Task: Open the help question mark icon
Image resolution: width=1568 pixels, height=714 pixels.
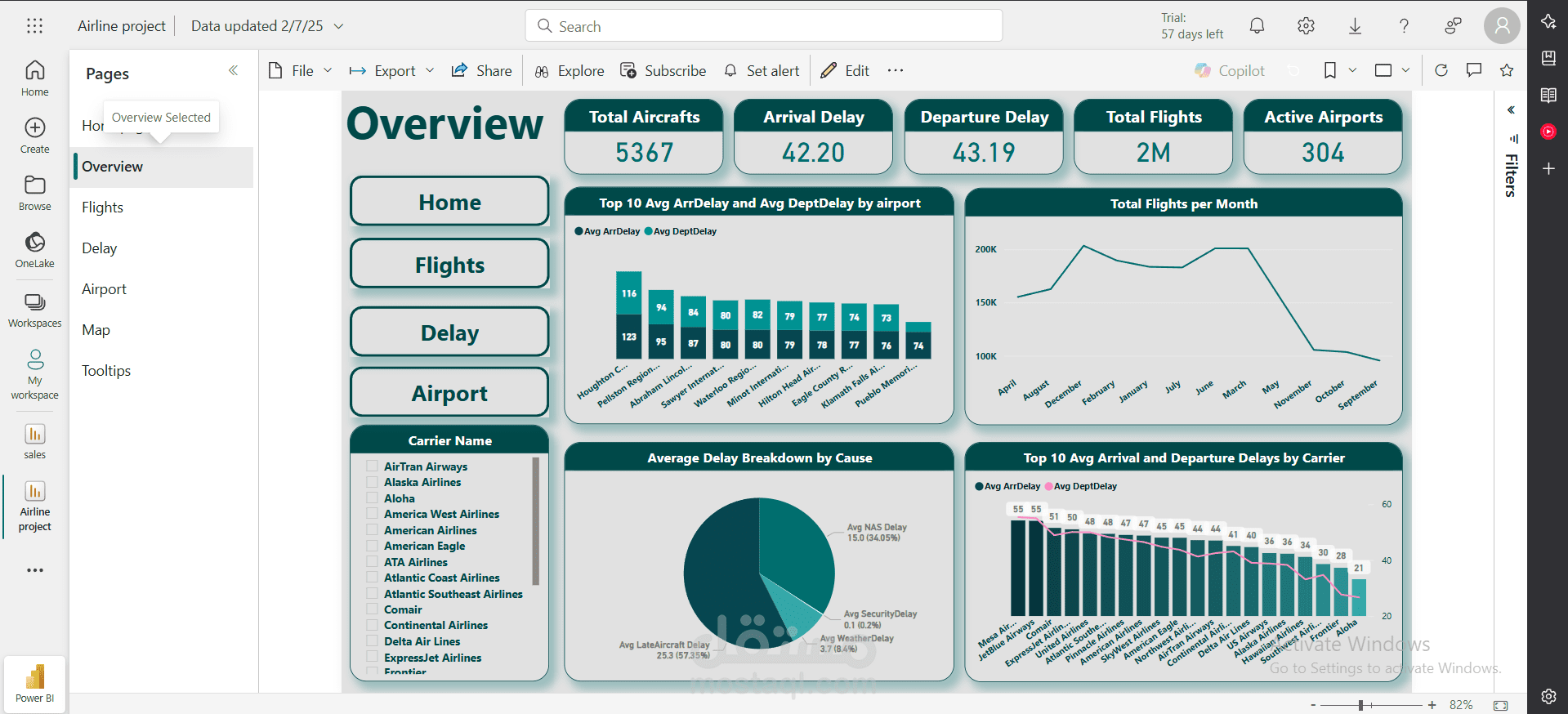Action: [x=1404, y=26]
